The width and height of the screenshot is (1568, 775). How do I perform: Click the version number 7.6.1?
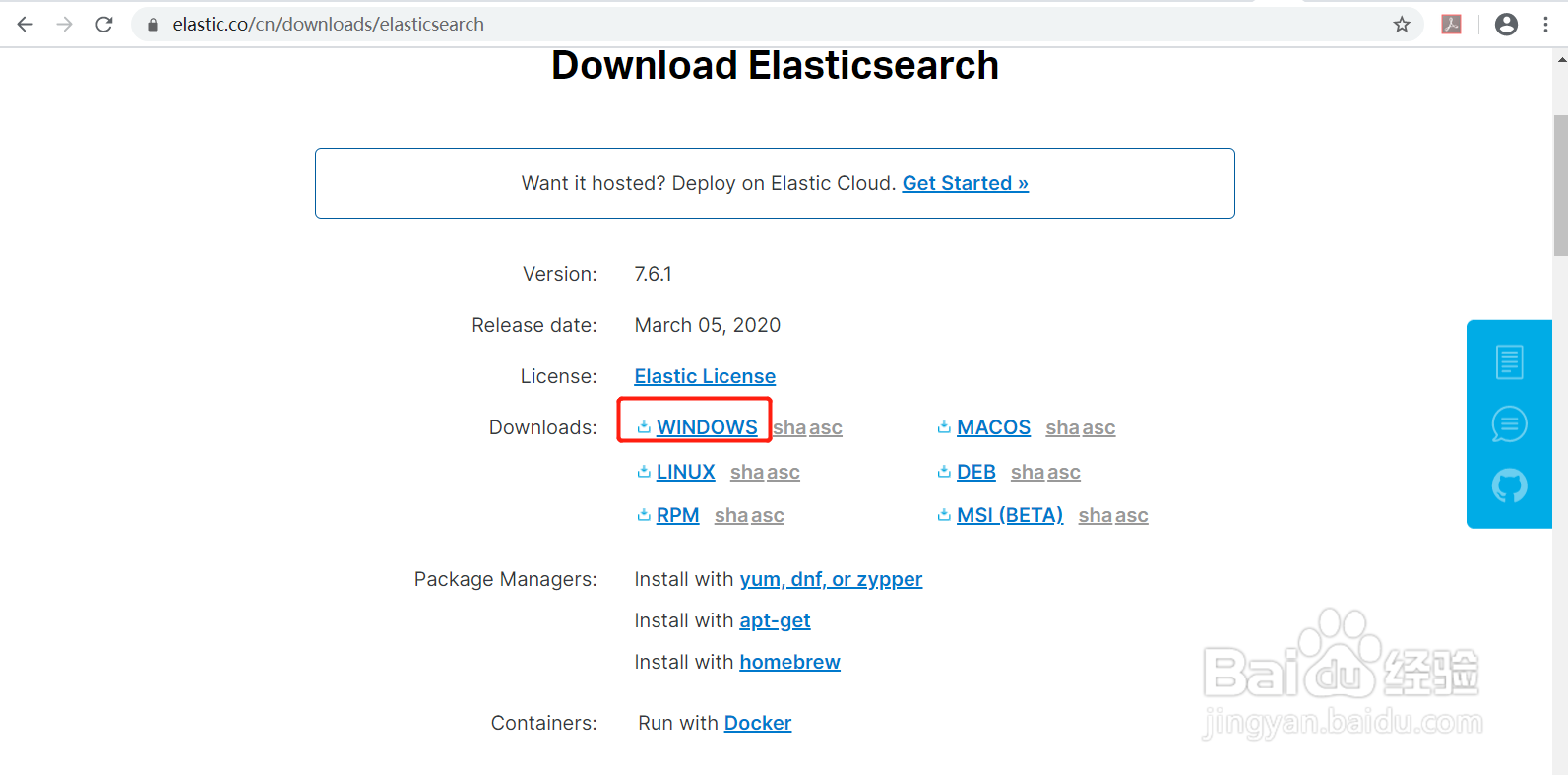[653, 274]
